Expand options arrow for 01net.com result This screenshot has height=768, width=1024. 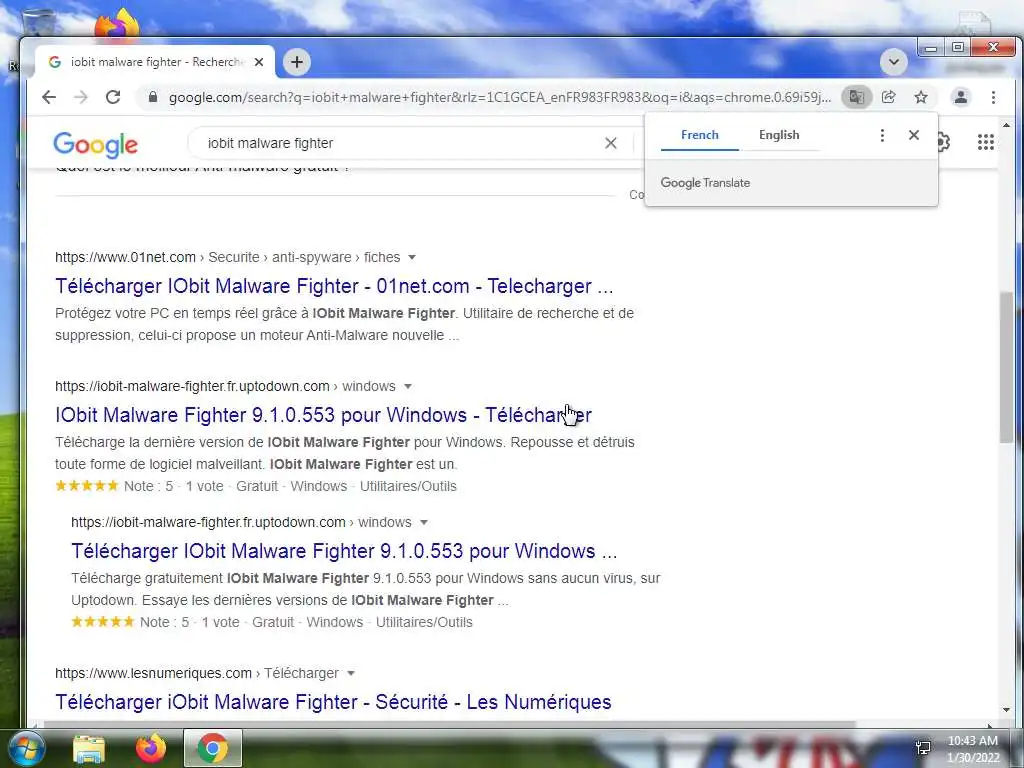pyautogui.click(x=411, y=257)
